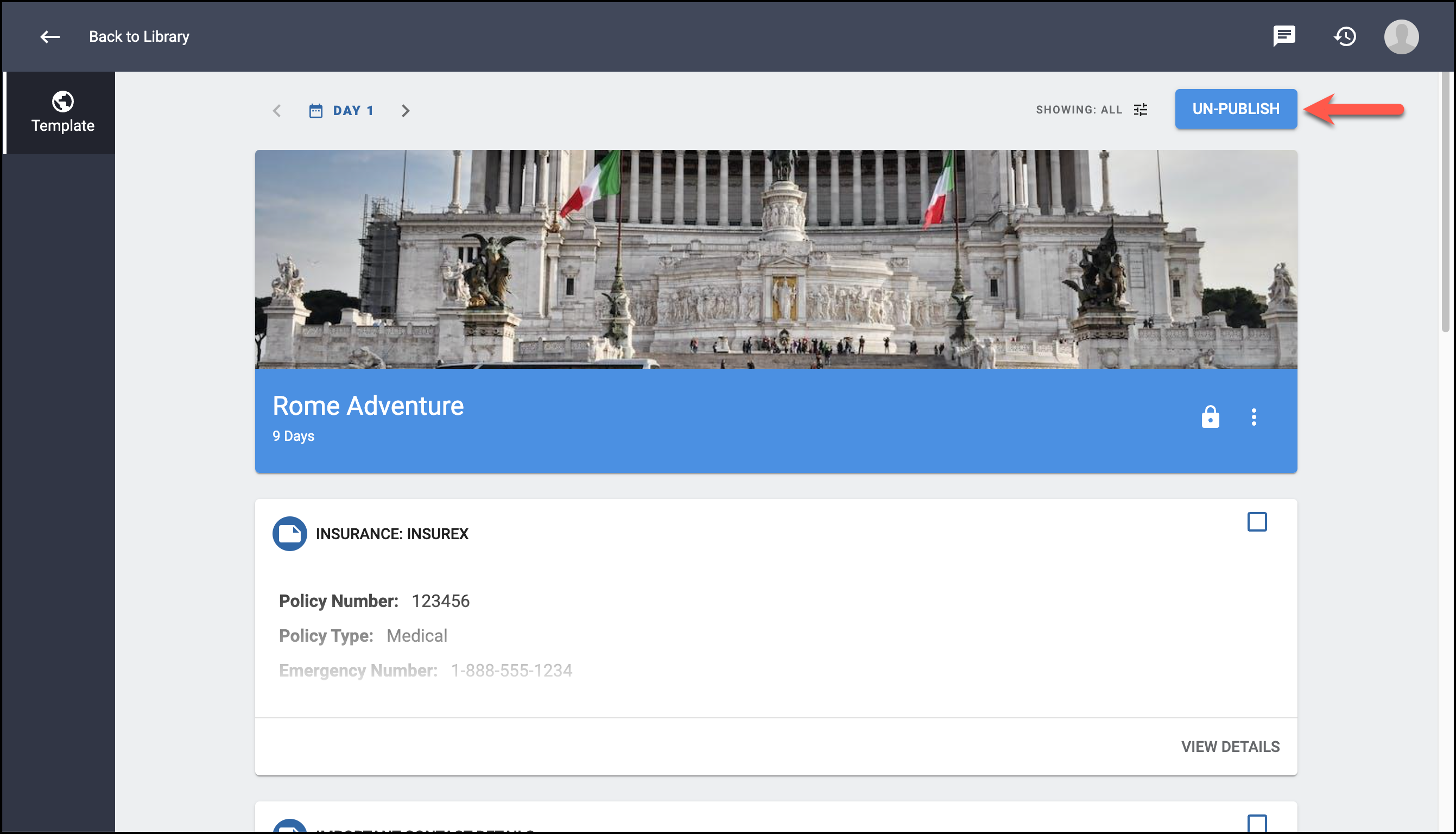Click VIEW DETAILS on Insurance card
The height and width of the screenshot is (834, 1456).
[x=1230, y=747]
